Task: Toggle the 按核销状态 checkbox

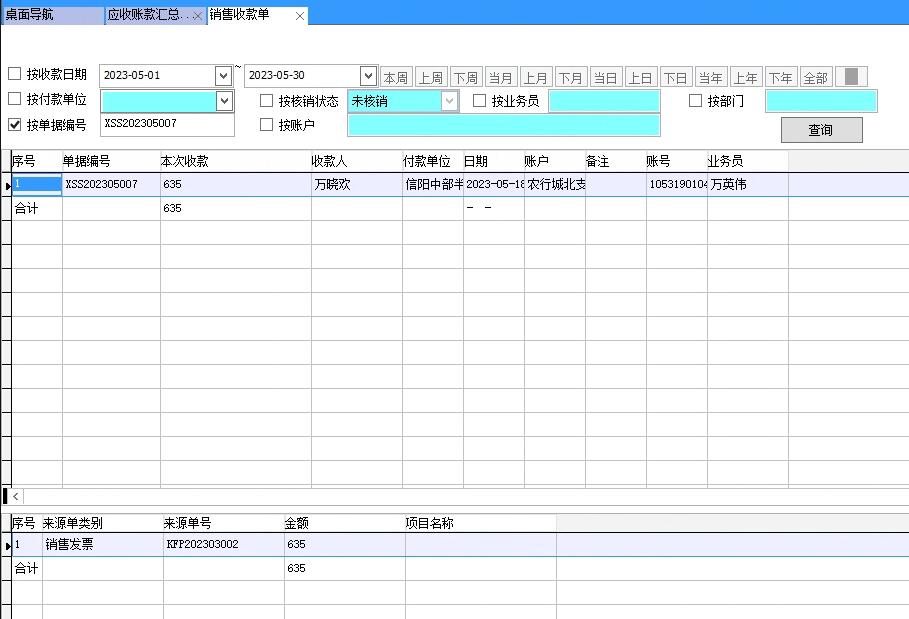Action: click(x=267, y=101)
